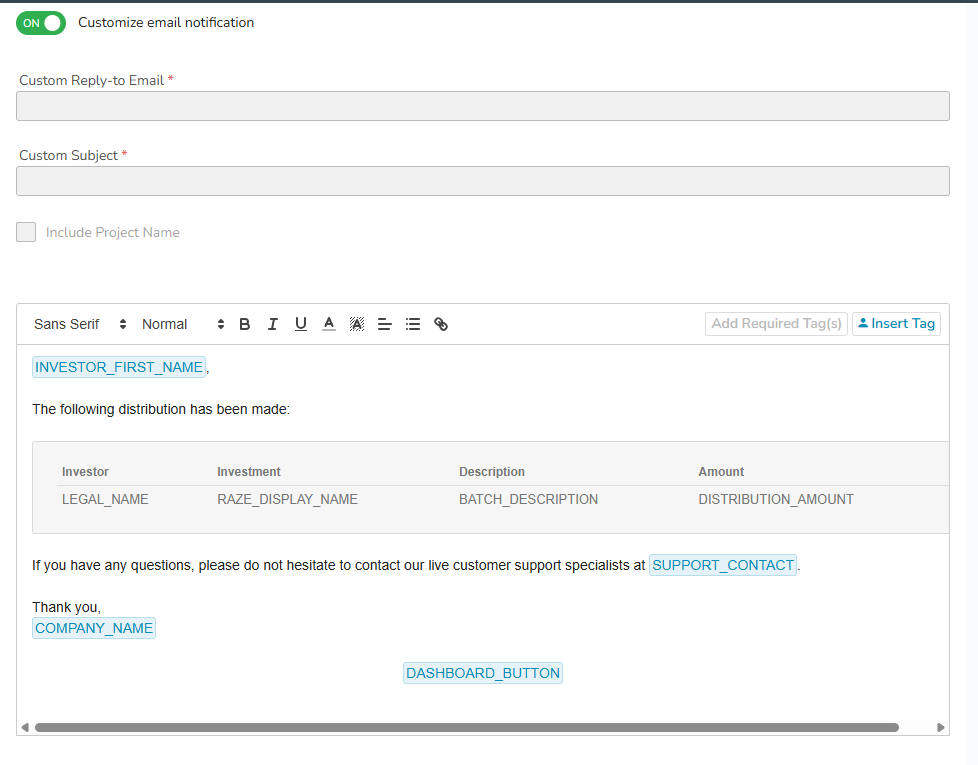
Task: Open text alignment options
Action: [385, 324]
